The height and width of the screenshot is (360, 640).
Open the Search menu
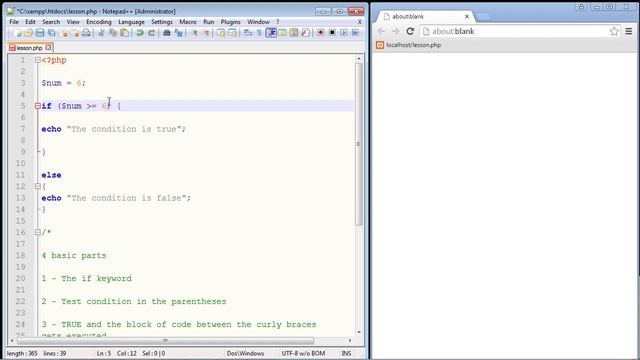click(x=51, y=22)
